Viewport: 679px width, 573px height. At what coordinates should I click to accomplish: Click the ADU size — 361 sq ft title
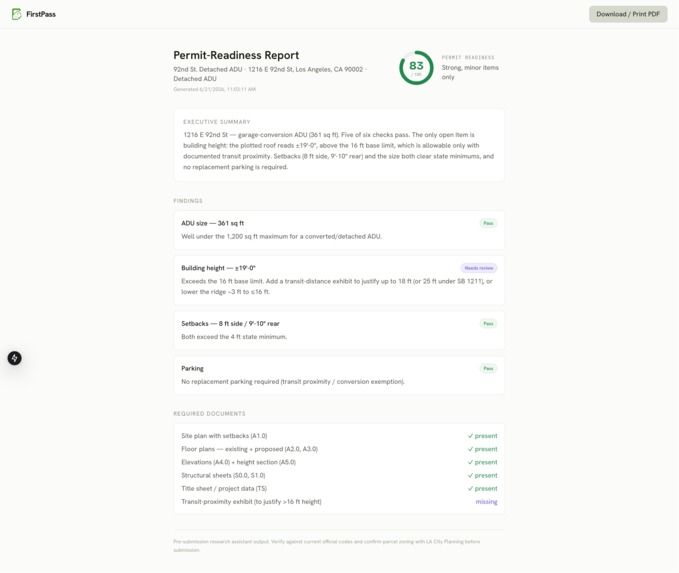pyautogui.click(x=213, y=223)
